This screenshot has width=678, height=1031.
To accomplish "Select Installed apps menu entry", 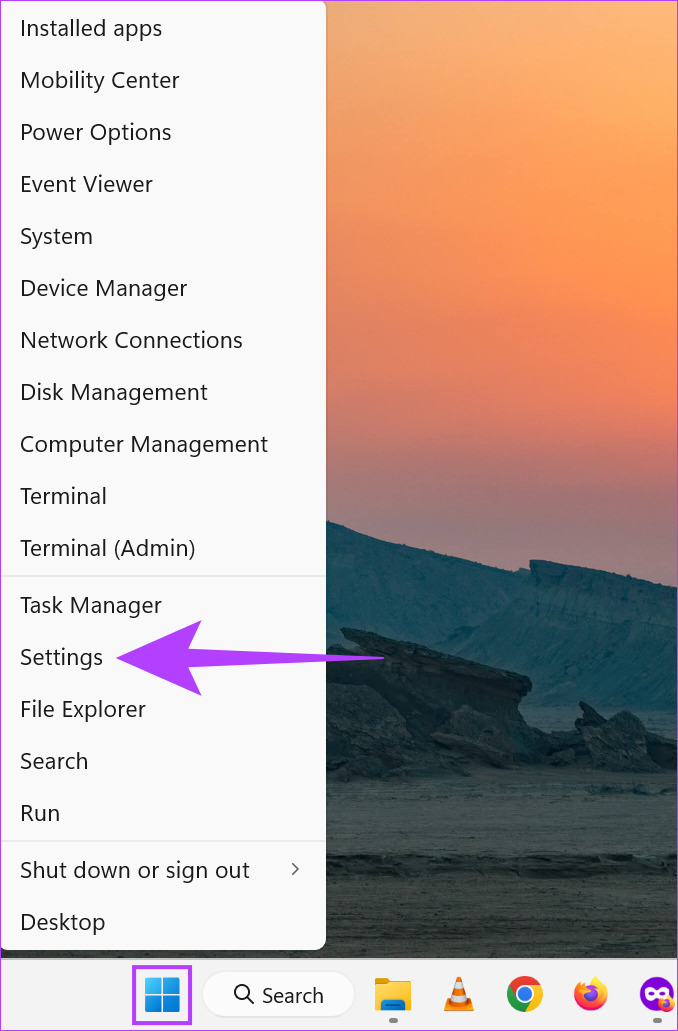I will pos(163,28).
